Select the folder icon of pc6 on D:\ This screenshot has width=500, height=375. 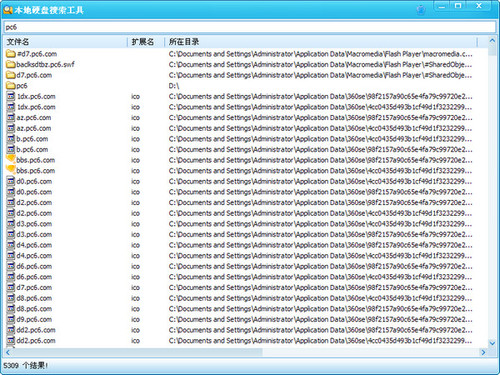(x=11, y=86)
